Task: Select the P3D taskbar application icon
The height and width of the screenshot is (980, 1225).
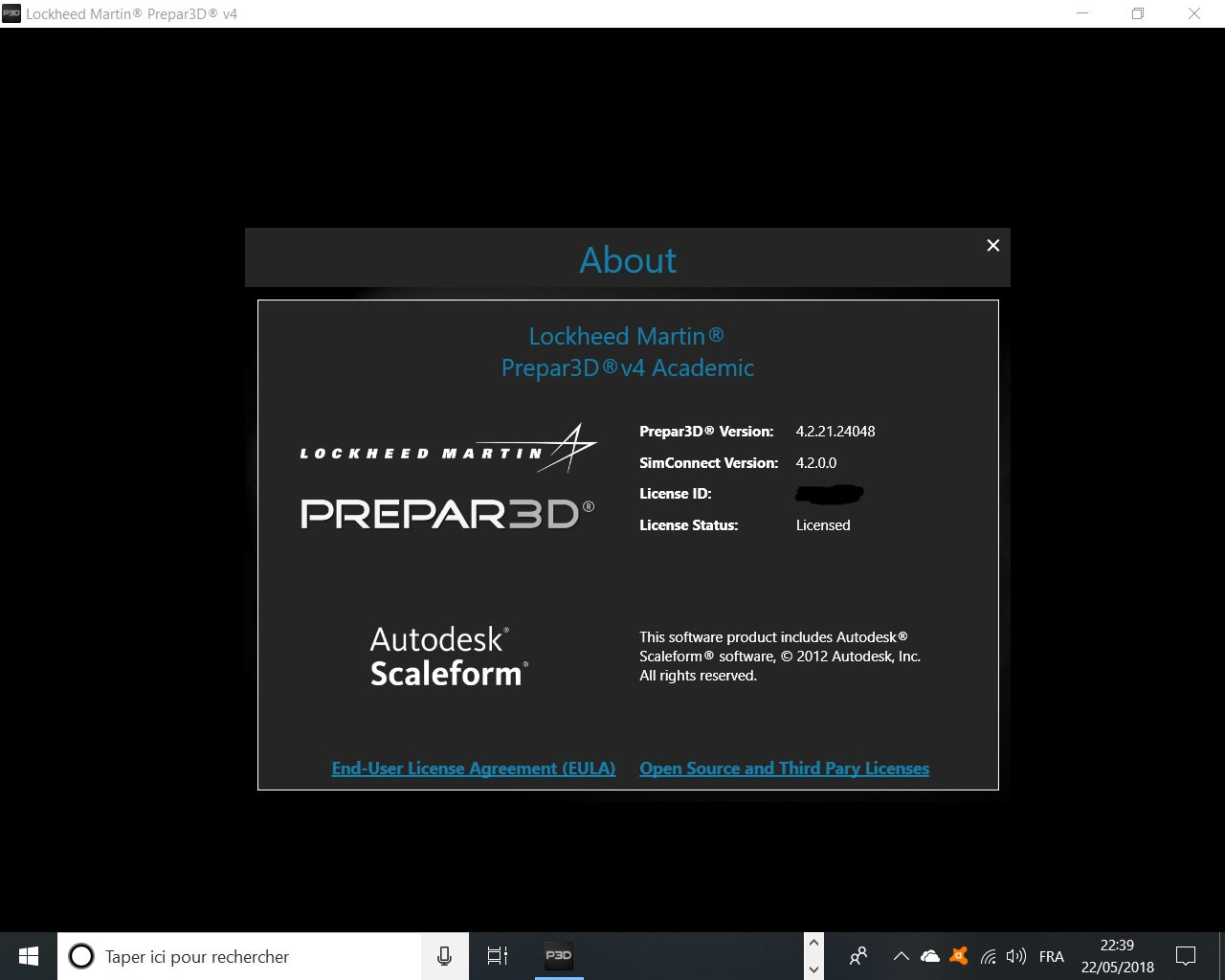Action: 559,956
